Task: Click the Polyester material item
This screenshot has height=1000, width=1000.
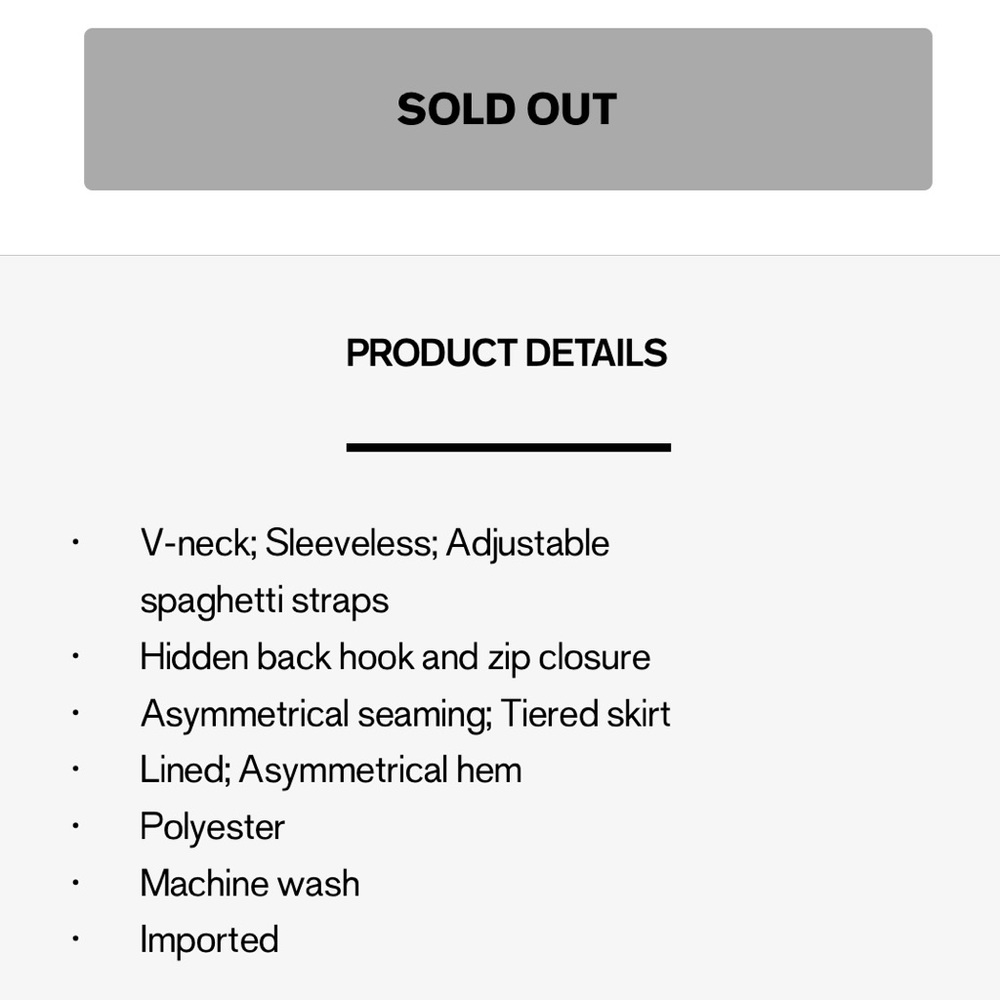Action: point(212,827)
